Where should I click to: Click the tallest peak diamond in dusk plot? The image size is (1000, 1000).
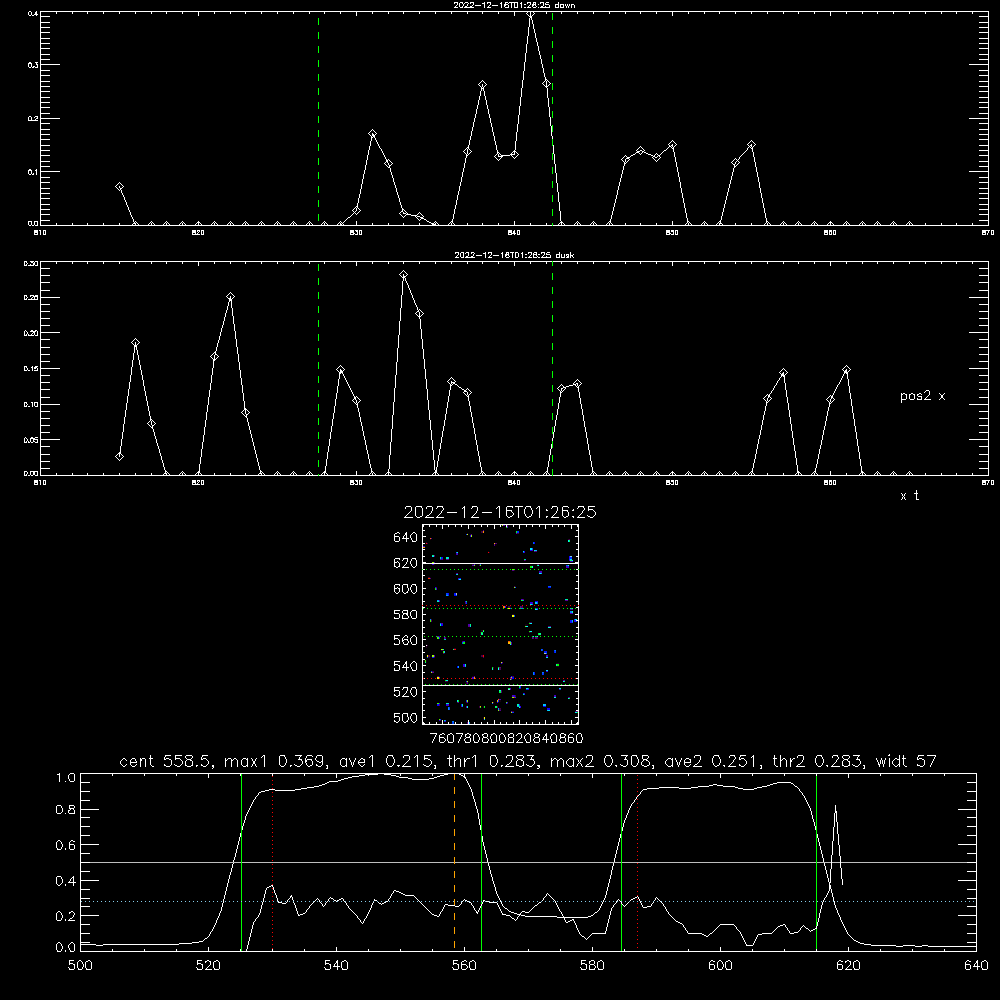(404, 275)
